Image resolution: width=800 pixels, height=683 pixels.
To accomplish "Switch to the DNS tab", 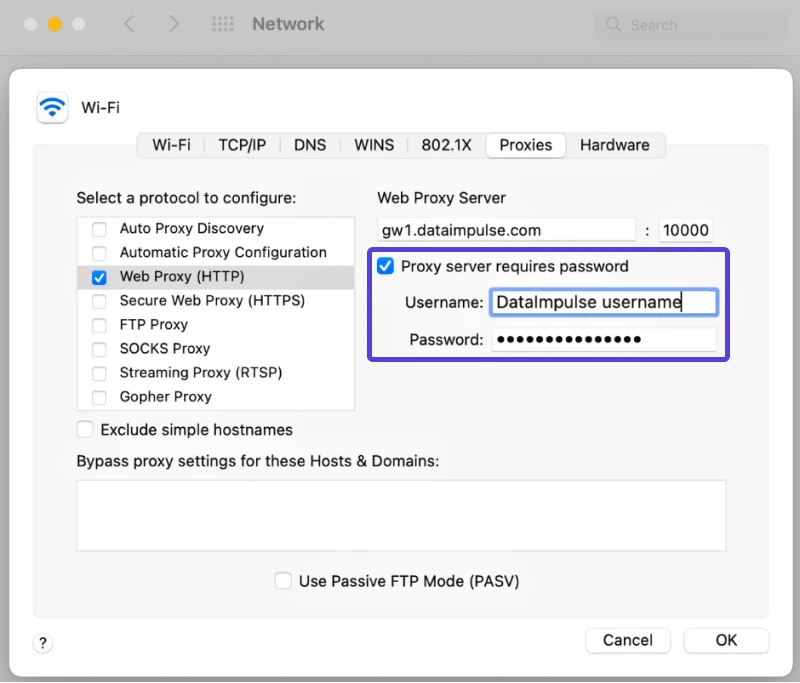I will (310, 145).
